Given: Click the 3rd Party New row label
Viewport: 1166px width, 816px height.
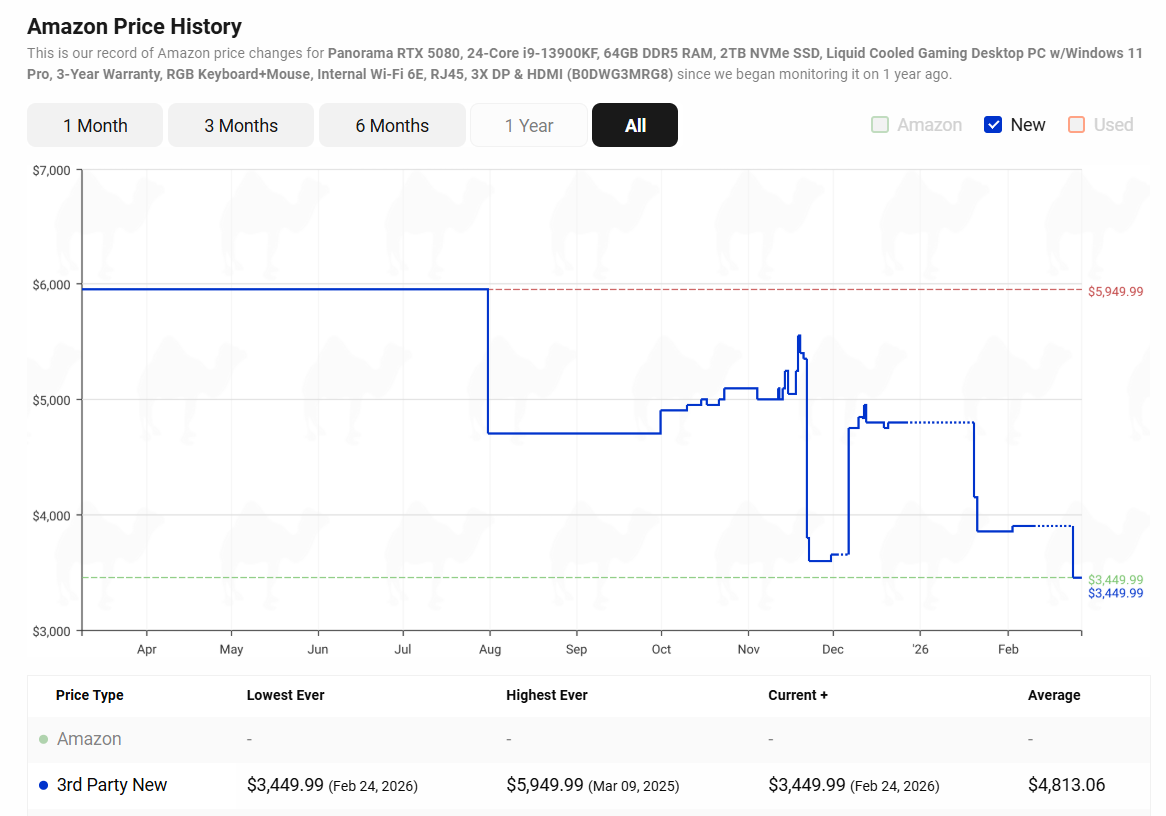Looking at the screenshot, I should (x=112, y=785).
